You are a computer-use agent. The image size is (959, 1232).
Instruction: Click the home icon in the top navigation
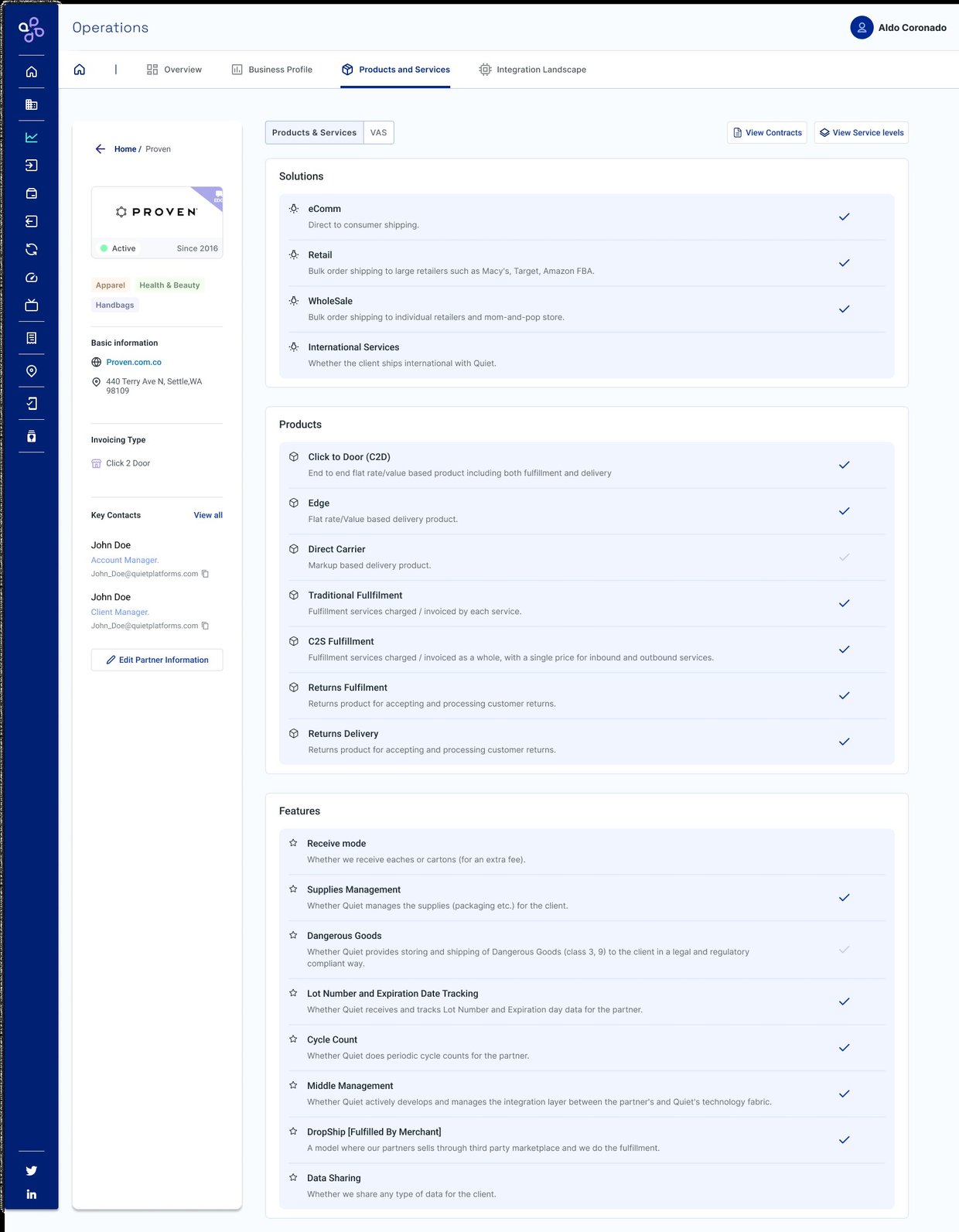(80, 70)
